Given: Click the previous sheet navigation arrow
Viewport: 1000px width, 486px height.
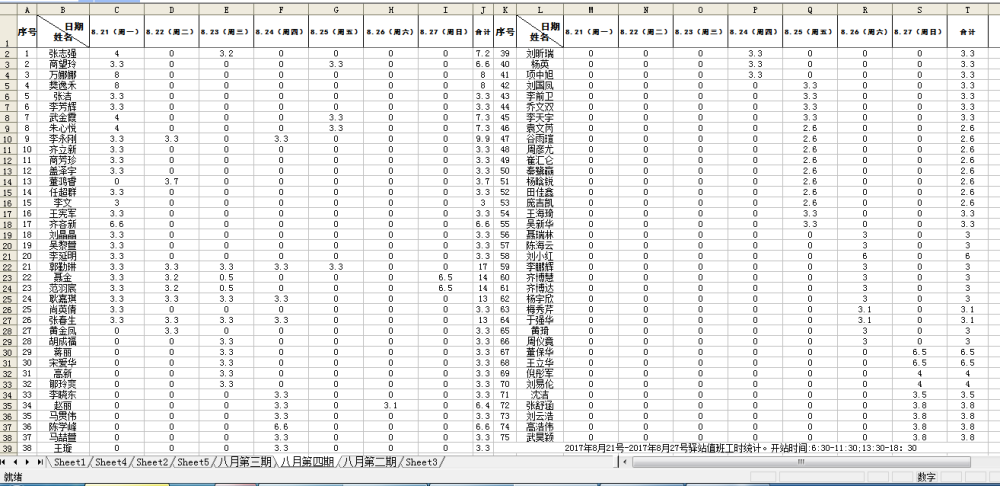Looking at the screenshot, I should [x=16, y=462].
